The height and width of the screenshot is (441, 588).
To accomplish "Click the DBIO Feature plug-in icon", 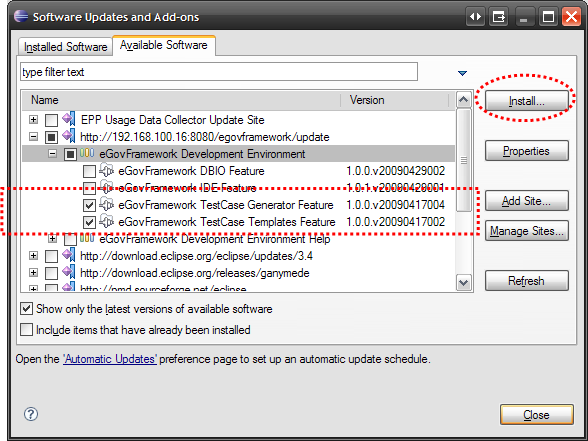I will (x=107, y=171).
